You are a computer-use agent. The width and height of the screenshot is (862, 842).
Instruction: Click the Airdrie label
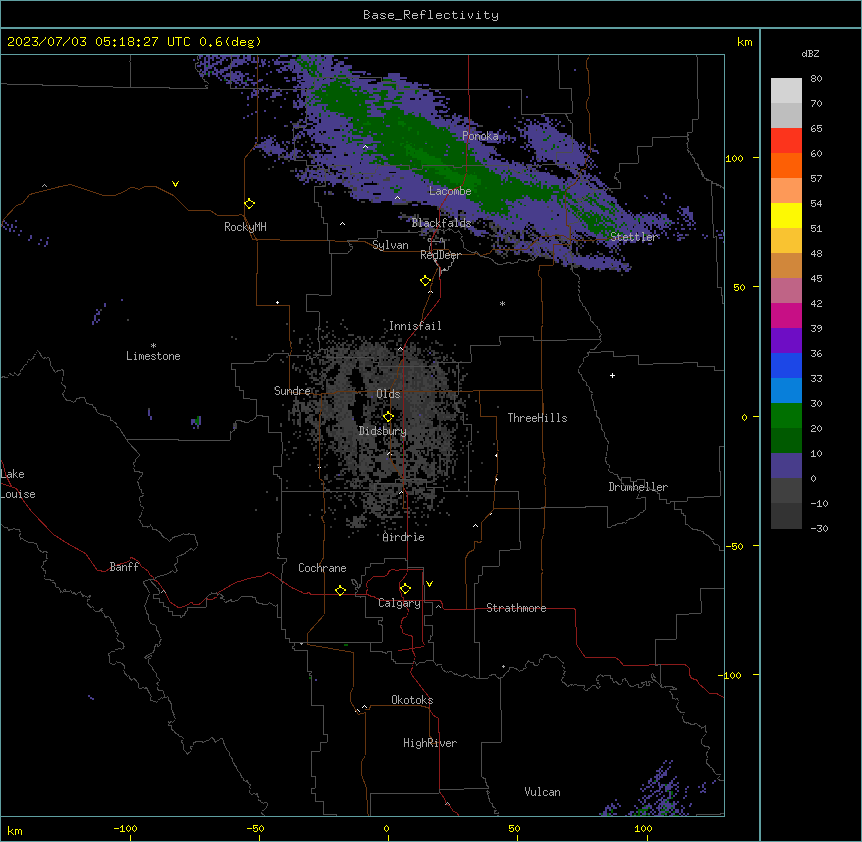pyautogui.click(x=403, y=537)
